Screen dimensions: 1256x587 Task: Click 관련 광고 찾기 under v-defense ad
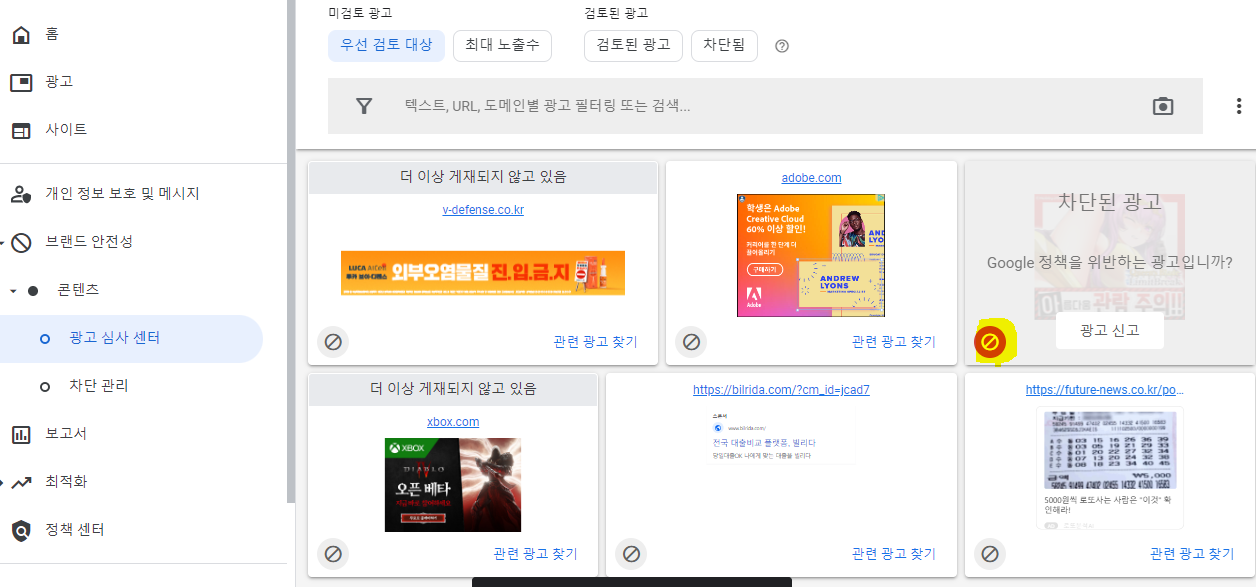coord(595,342)
